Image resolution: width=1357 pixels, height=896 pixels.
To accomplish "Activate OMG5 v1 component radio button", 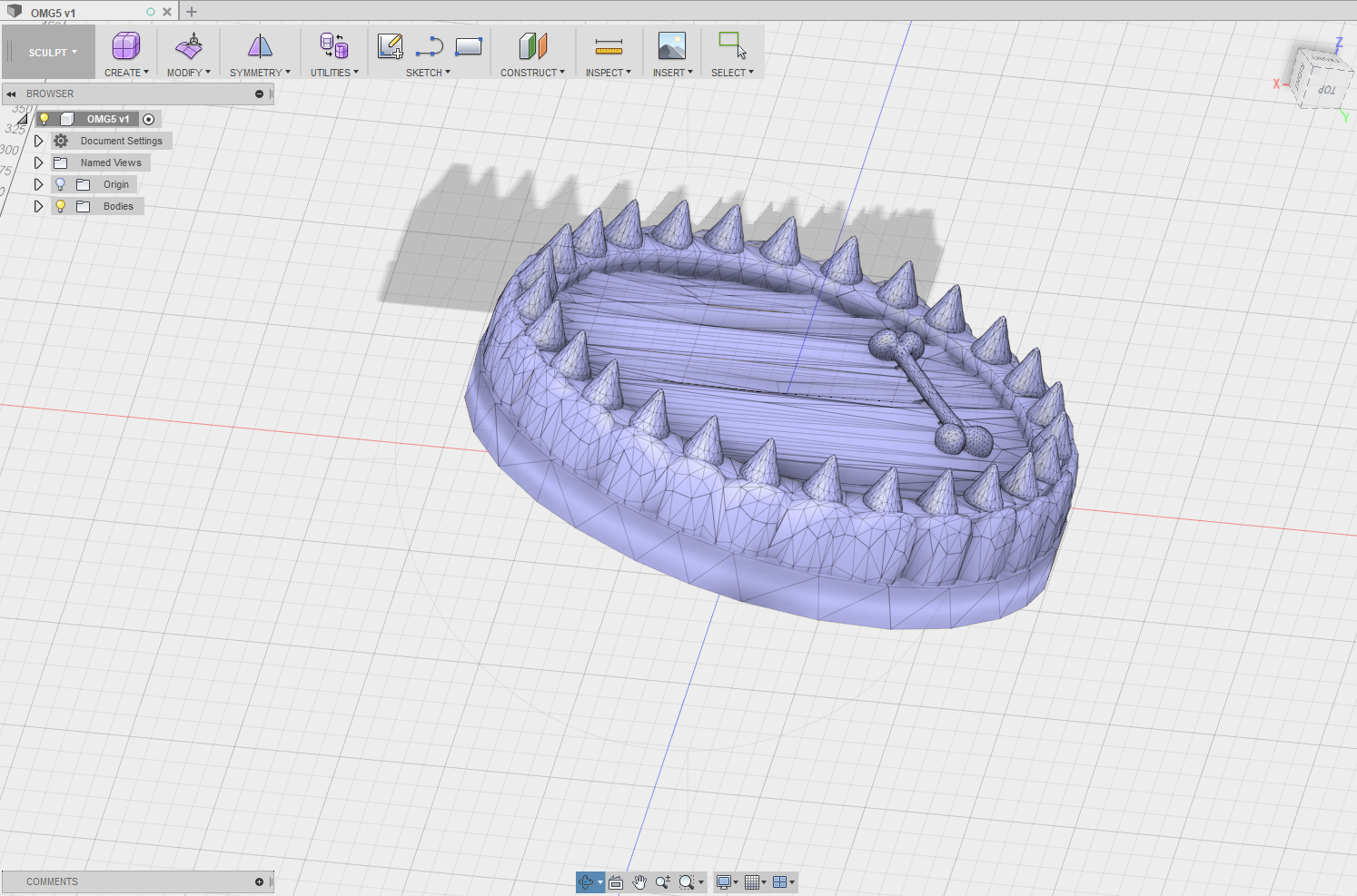I will [149, 119].
